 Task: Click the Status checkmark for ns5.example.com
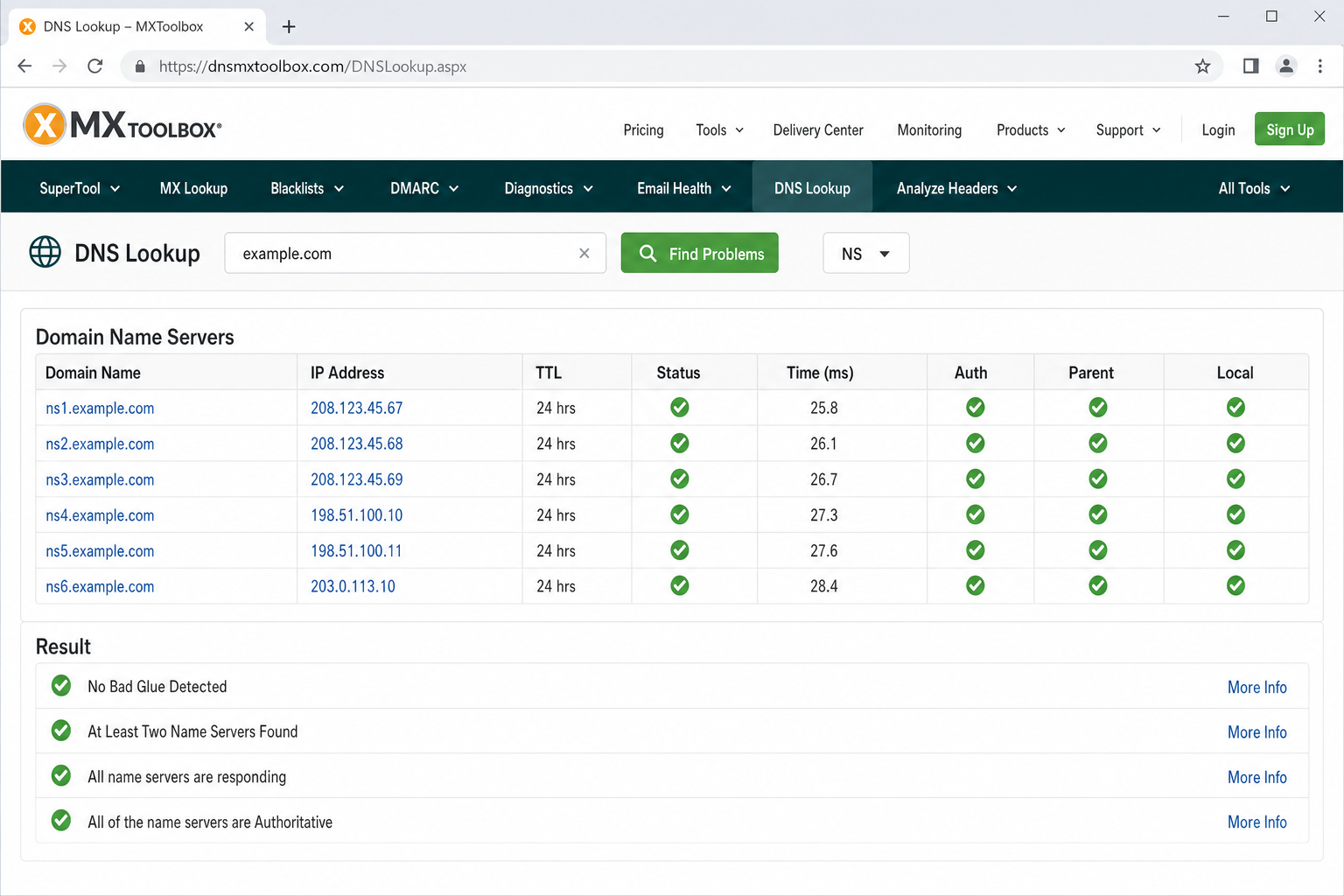click(680, 550)
